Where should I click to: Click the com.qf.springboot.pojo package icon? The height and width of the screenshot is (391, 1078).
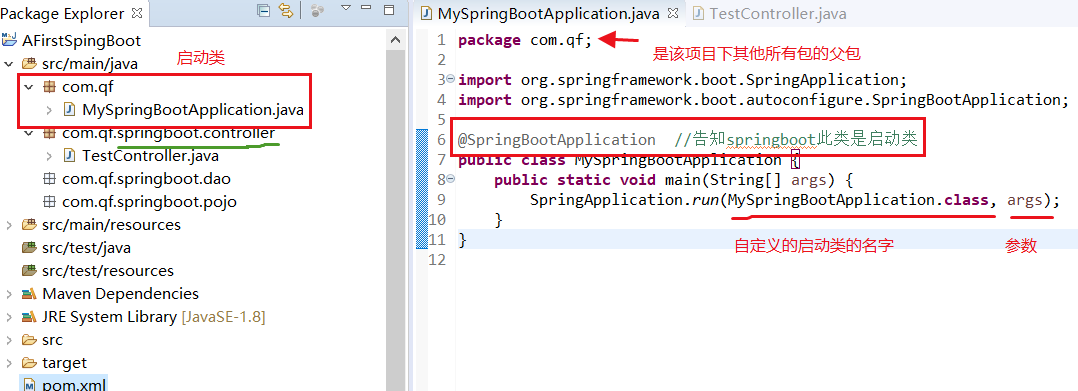pyautogui.click(x=49, y=202)
